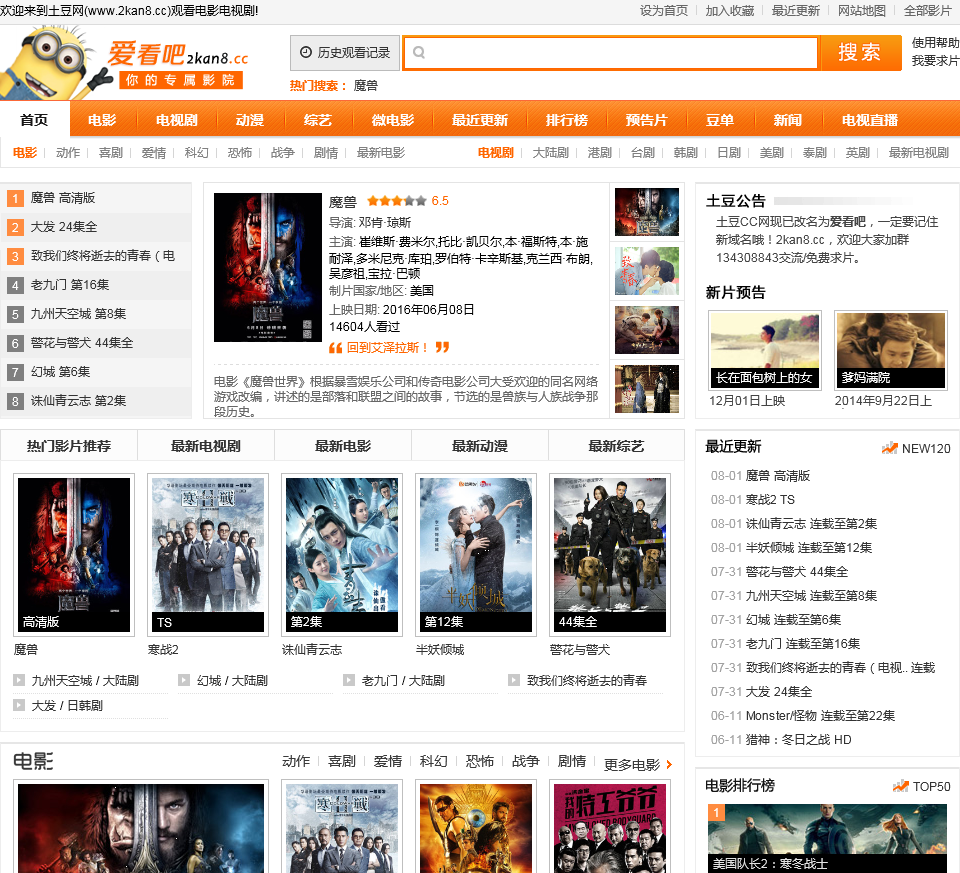Click play icon beside 大发 / 日韩剧
Image resolution: width=960 pixels, height=873 pixels.
[19, 705]
